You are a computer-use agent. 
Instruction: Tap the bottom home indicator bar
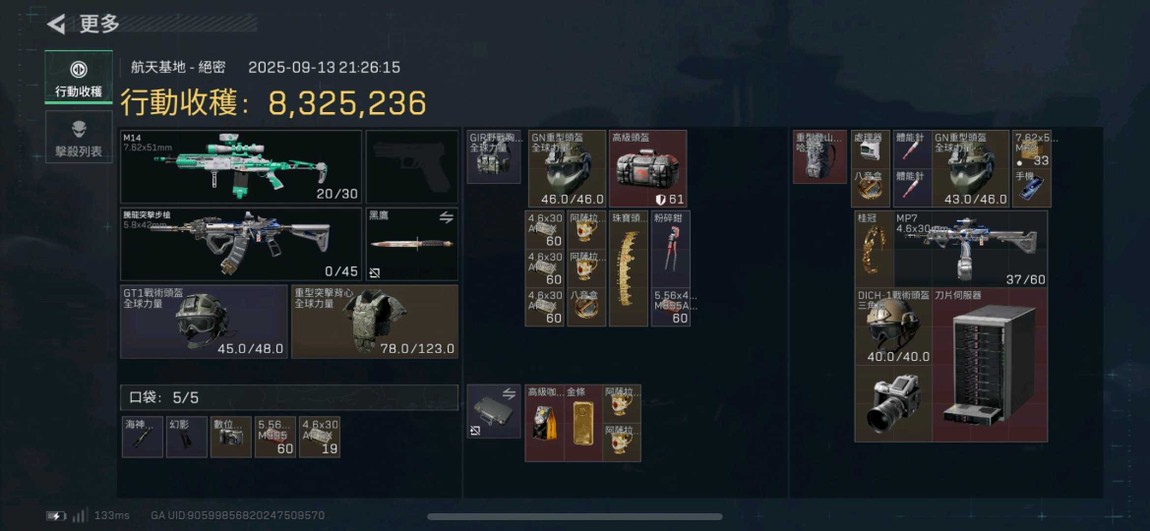(x=575, y=517)
